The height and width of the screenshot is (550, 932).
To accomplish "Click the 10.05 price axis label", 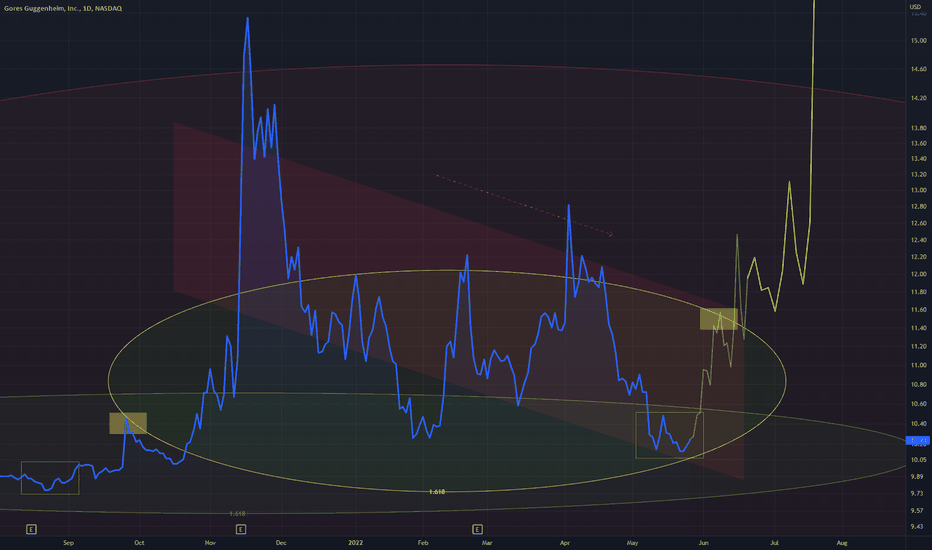I will [918, 460].
